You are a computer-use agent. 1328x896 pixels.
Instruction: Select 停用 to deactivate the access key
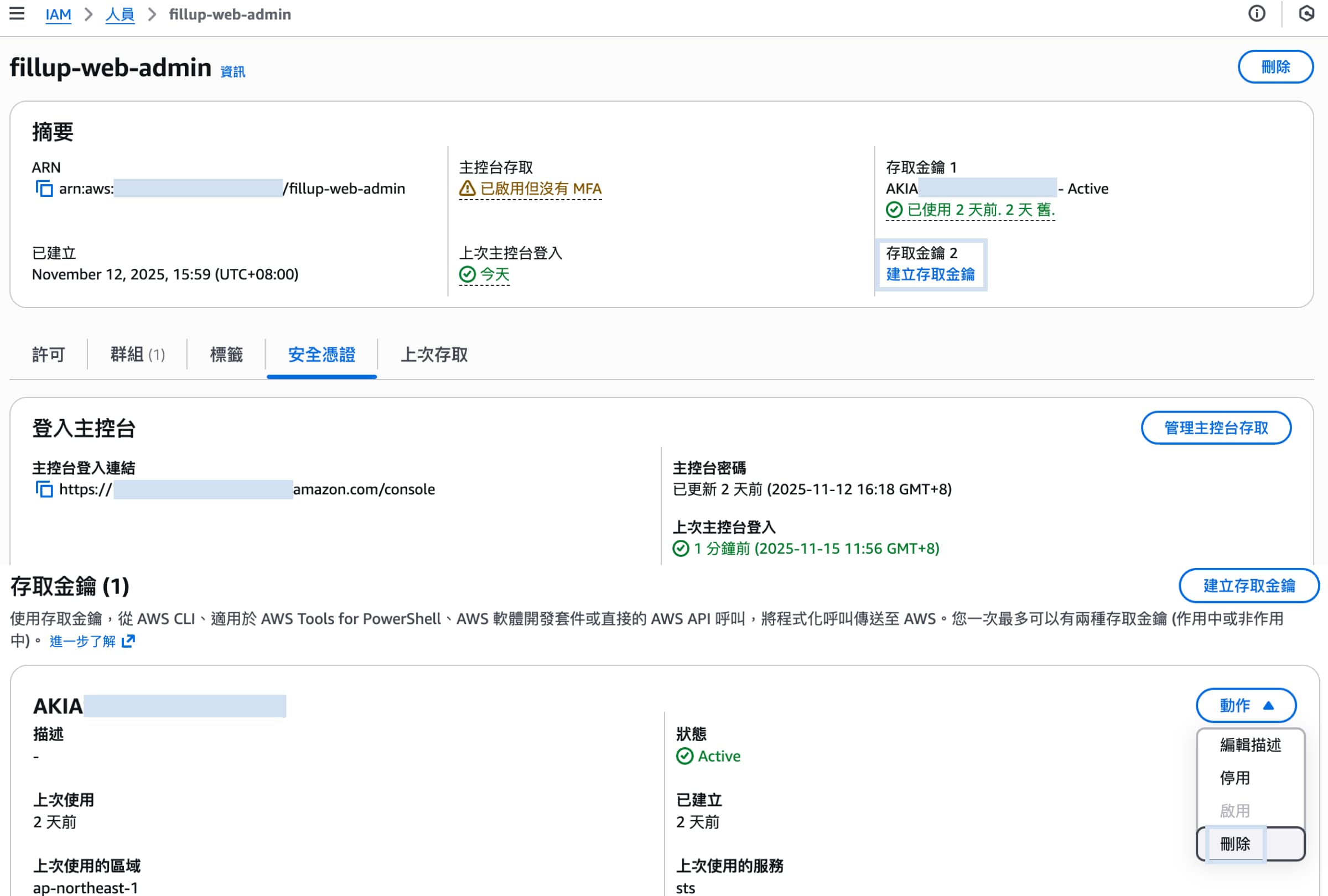tap(1234, 778)
